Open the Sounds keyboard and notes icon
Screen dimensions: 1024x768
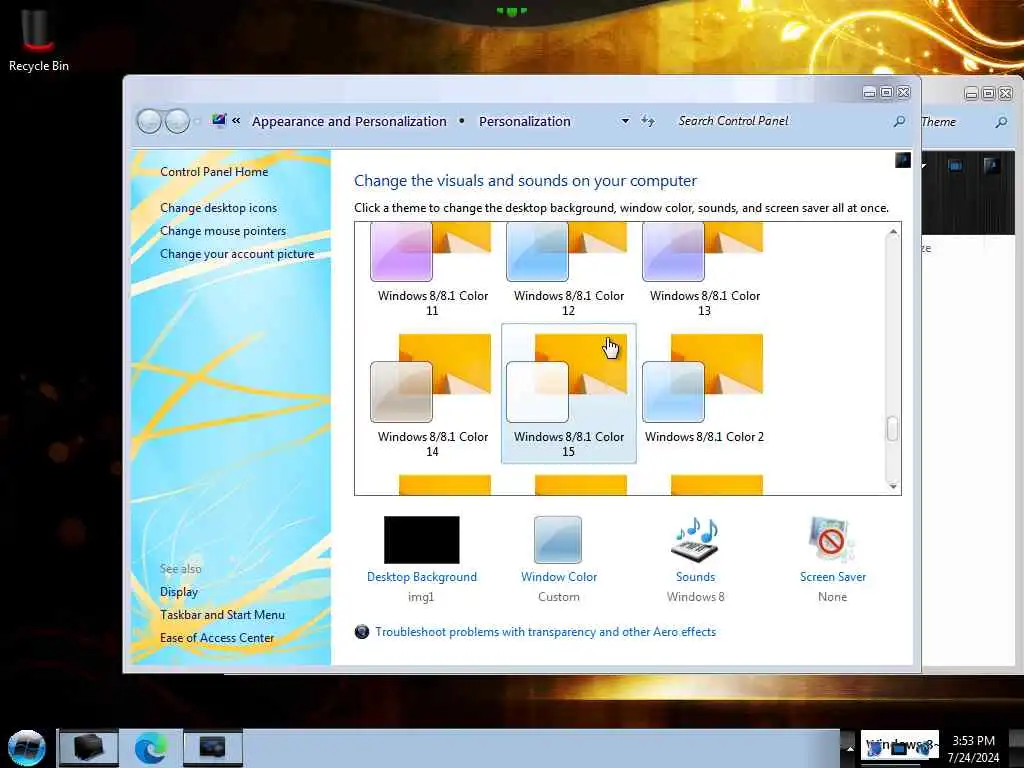(x=696, y=539)
